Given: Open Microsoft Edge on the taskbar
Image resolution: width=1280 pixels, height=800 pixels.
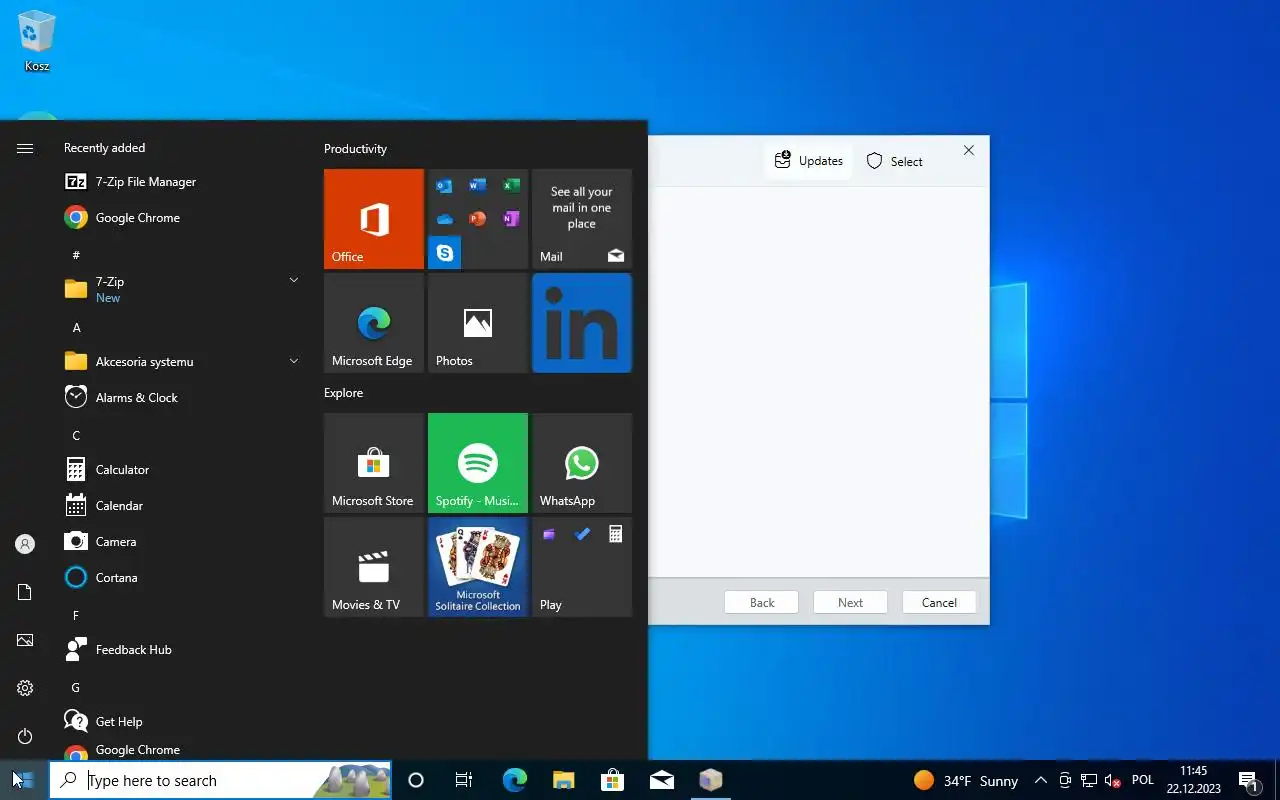Looking at the screenshot, I should tap(515, 780).
